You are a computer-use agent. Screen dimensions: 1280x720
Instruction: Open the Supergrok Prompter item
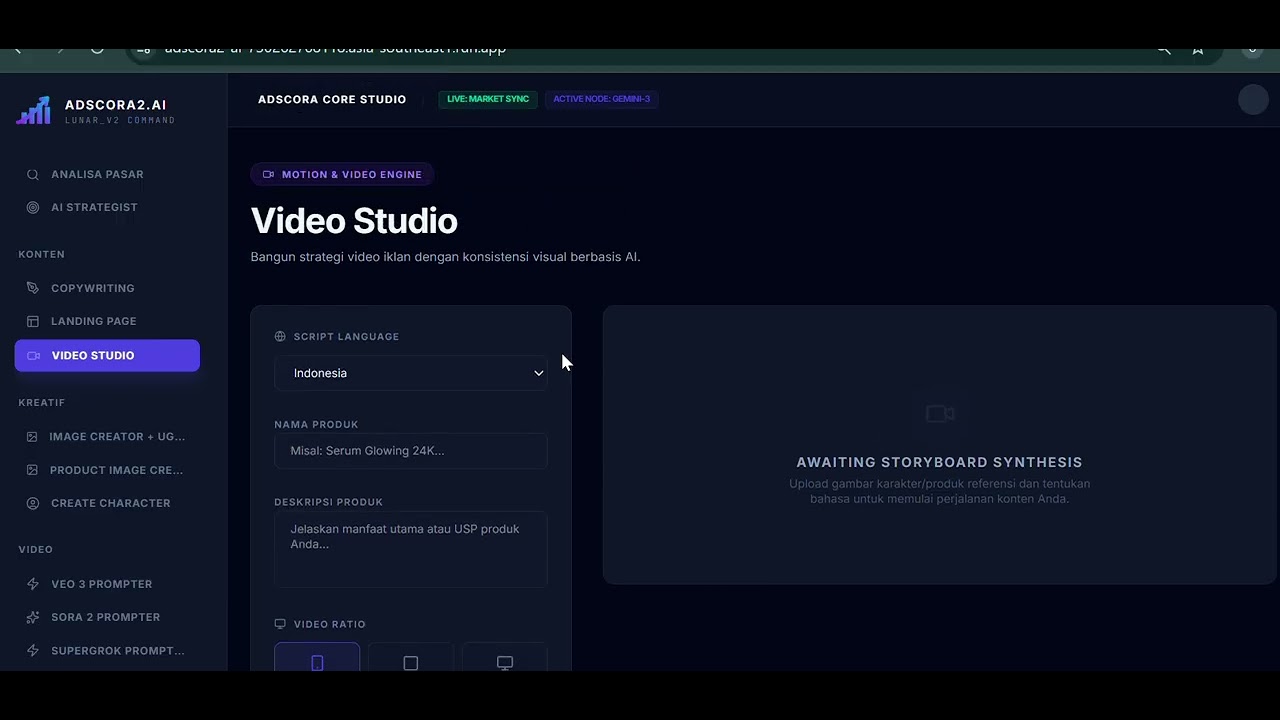pyautogui.click(x=107, y=651)
